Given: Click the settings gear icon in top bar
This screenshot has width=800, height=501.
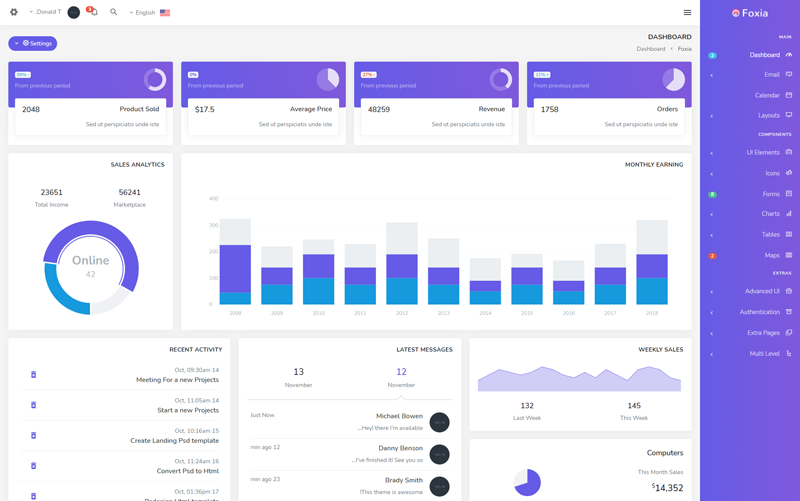Looking at the screenshot, I should click(14, 12).
